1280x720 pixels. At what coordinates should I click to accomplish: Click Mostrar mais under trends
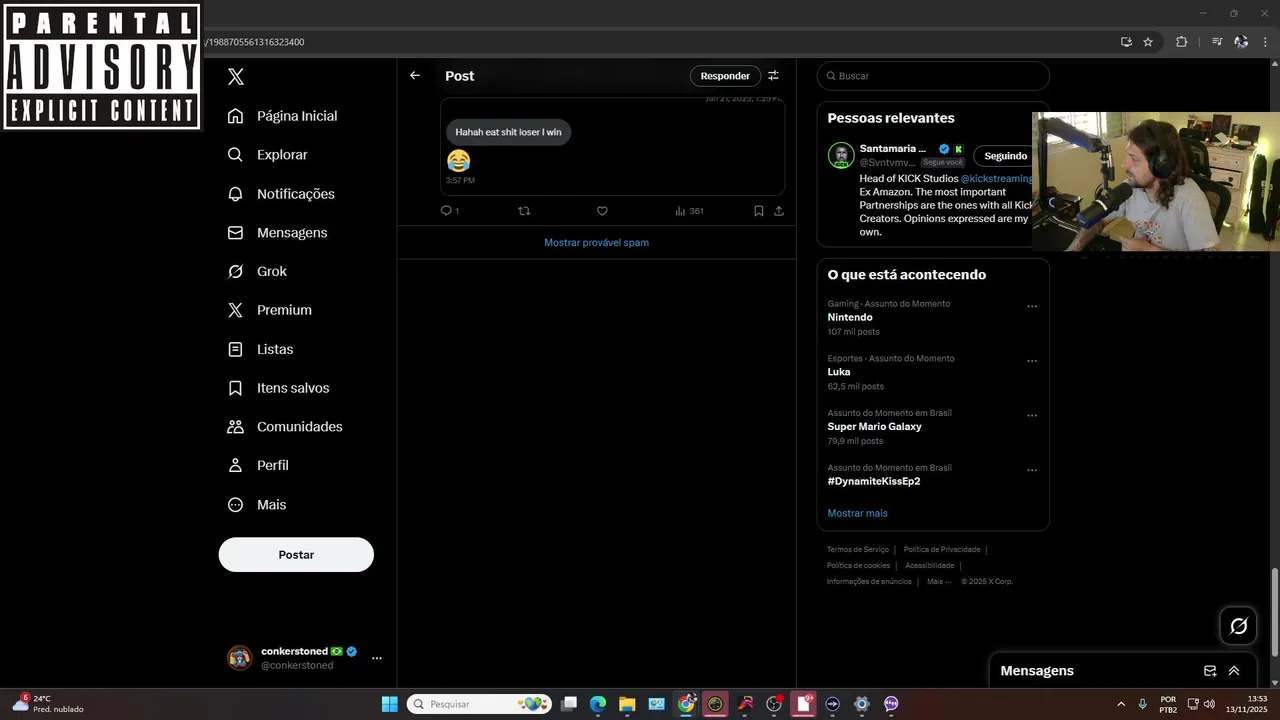coord(857,514)
